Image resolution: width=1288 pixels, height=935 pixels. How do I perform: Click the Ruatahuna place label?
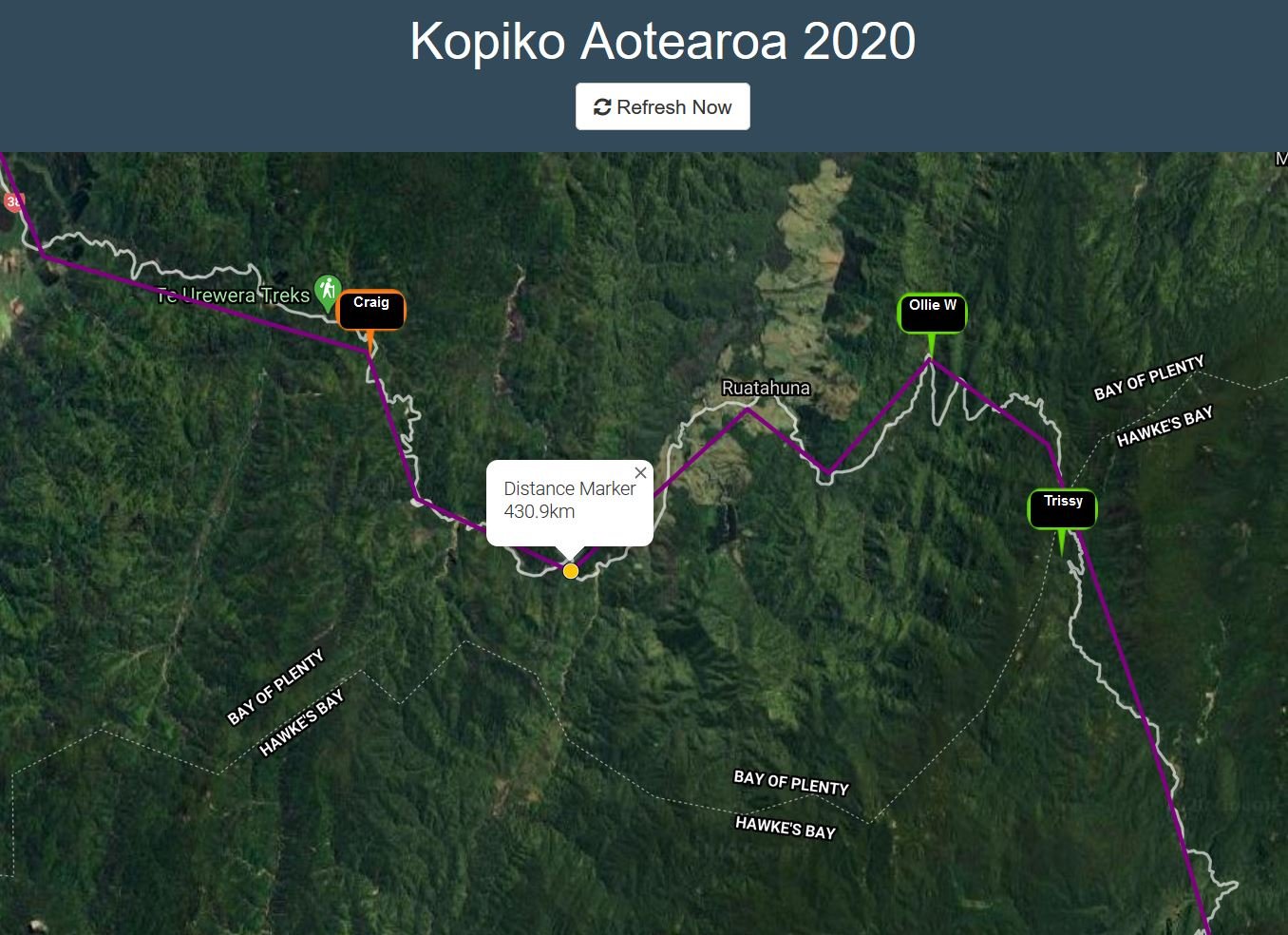click(x=766, y=388)
